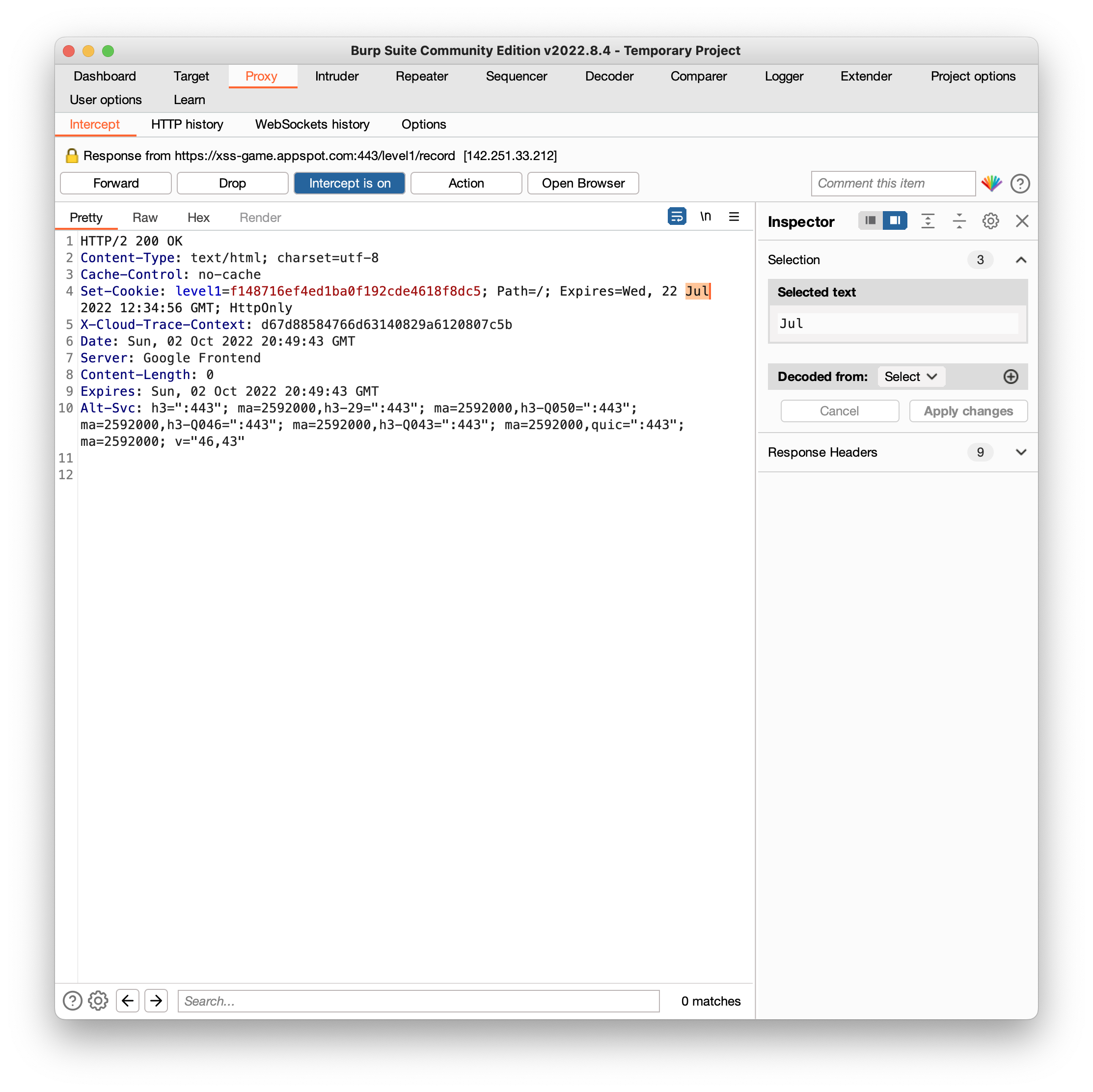Image resolution: width=1093 pixels, height=1092 pixels.
Task: Open the editor hamburger menu
Action: pyautogui.click(x=734, y=217)
